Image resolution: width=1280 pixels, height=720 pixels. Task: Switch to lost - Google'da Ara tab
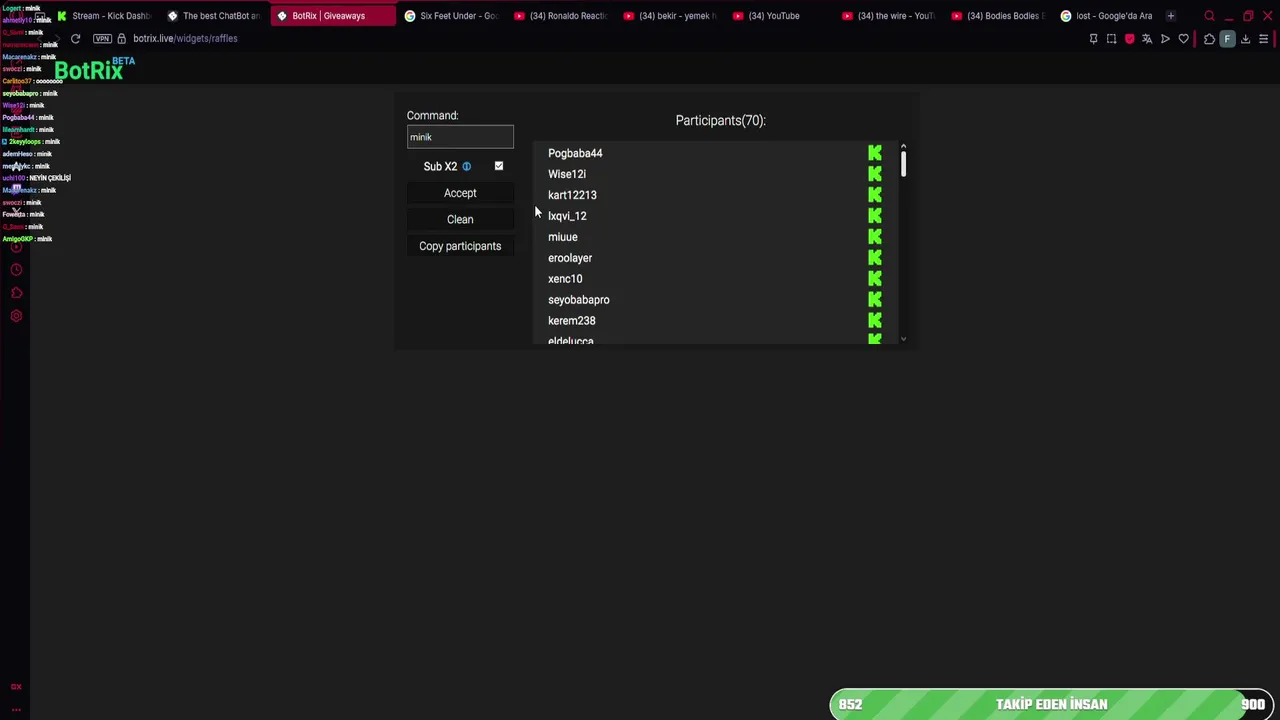[x=1107, y=16]
